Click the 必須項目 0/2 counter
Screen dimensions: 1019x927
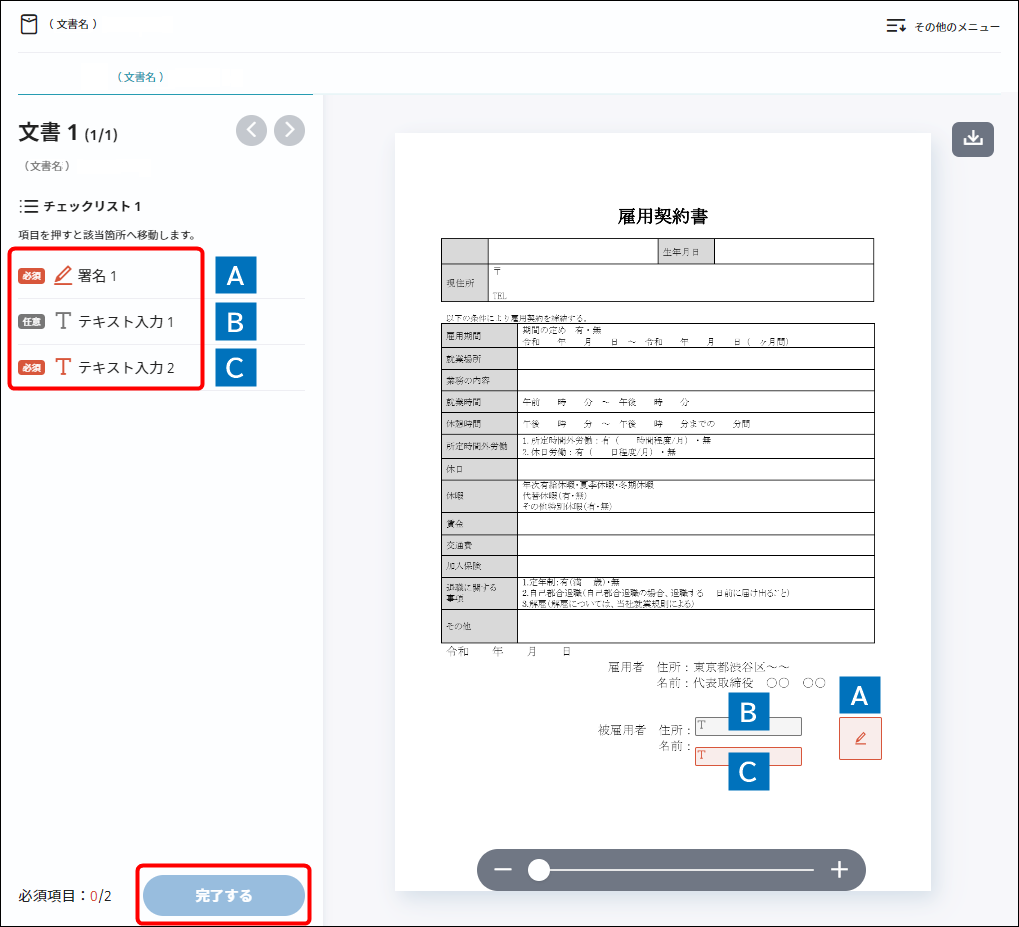click(x=65, y=895)
